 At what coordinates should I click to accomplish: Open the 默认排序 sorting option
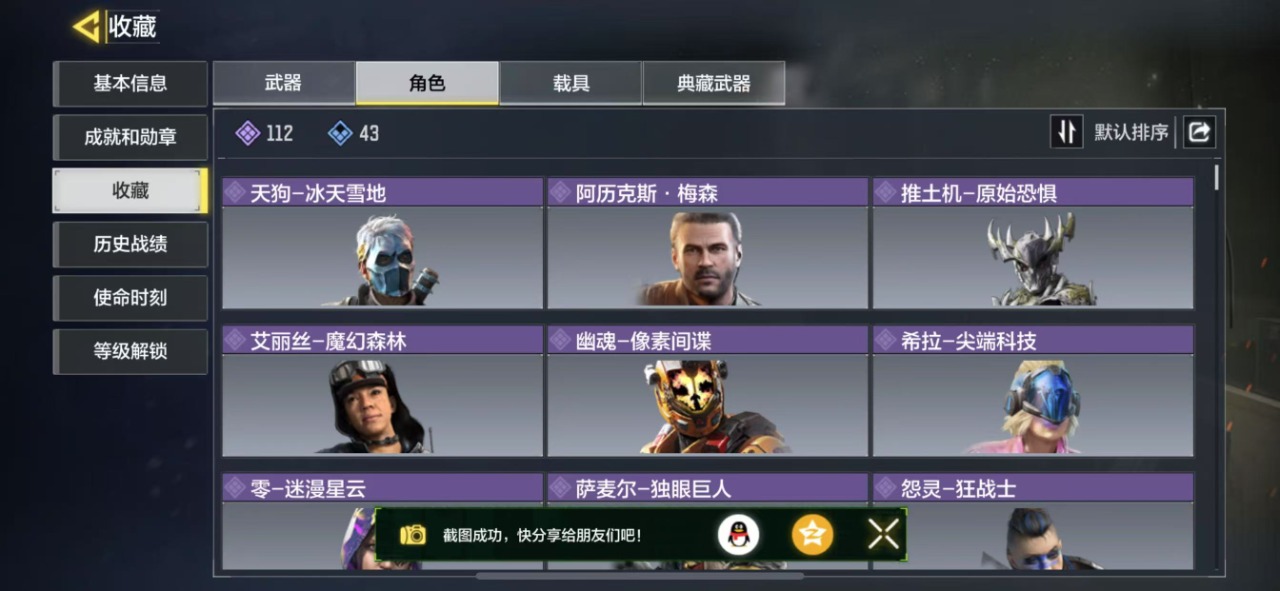pos(1131,132)
